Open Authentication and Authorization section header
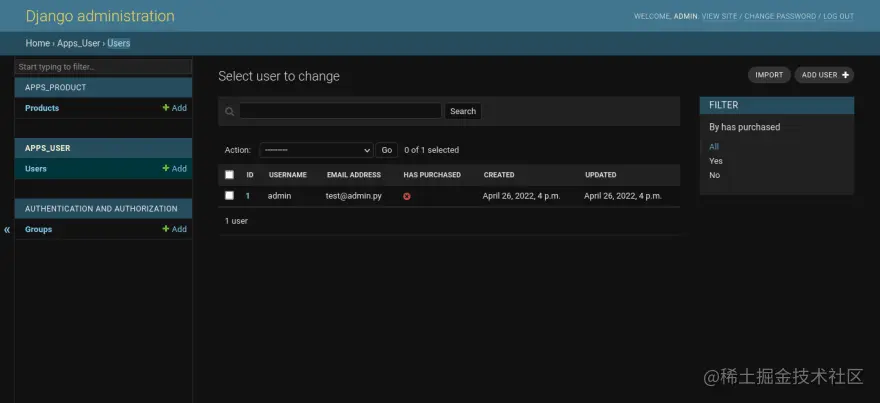This screenshot has width=880, height=403. [101, 209]
